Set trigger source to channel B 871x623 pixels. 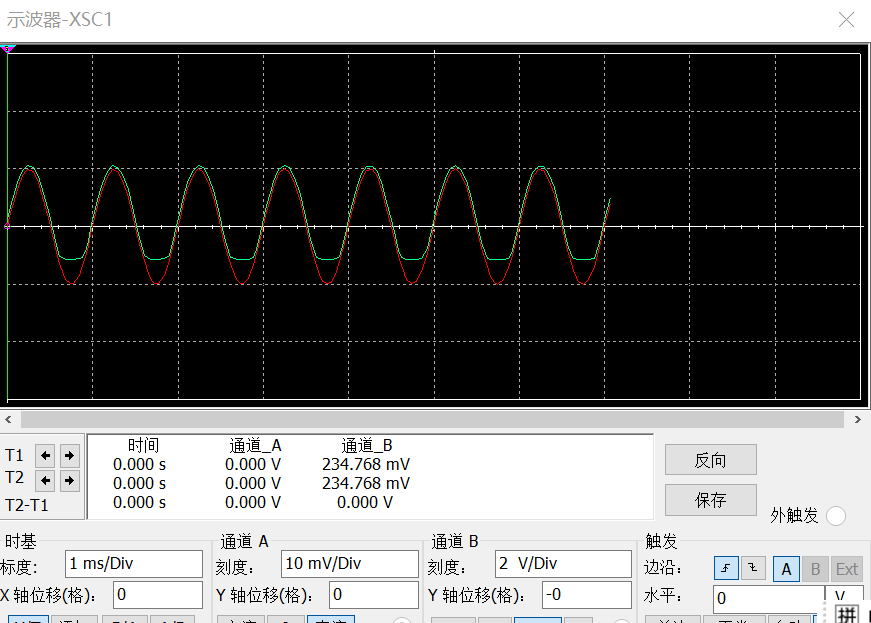pyautogui.click(x=815, y=569)
